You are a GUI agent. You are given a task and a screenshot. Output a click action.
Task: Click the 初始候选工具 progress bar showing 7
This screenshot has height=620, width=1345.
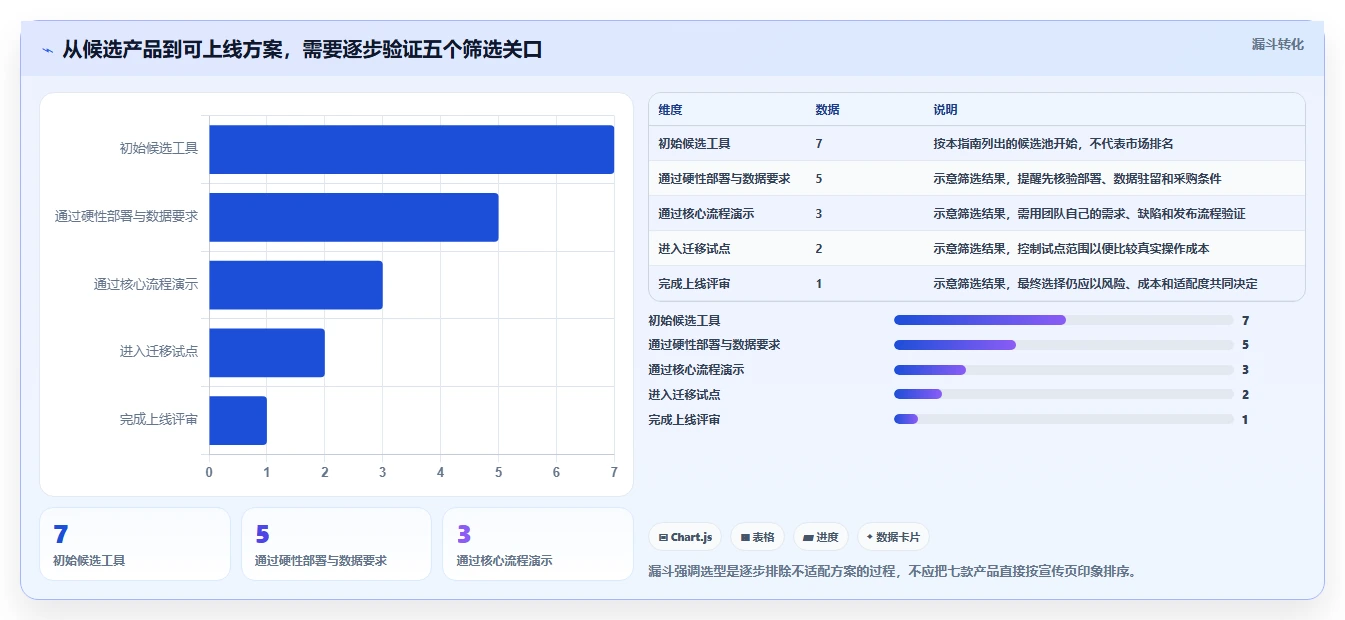click(x=1064, y=320)
